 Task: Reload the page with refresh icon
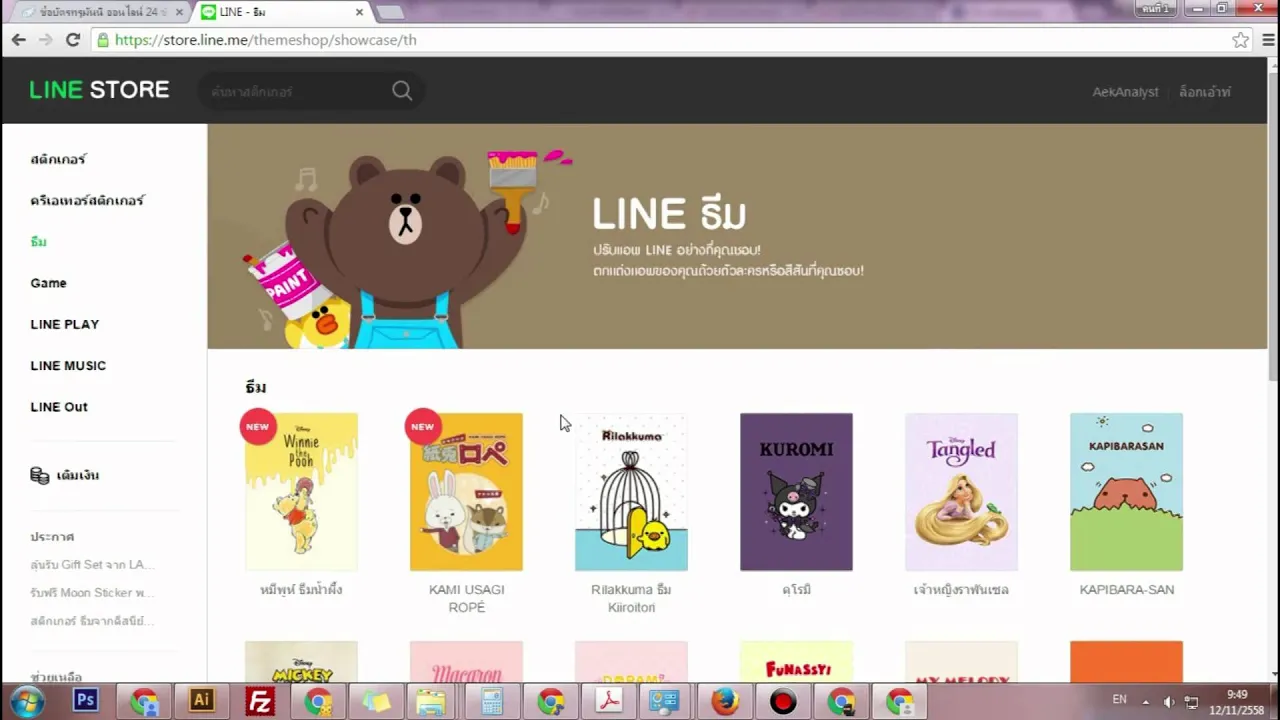tap(72, 40)
